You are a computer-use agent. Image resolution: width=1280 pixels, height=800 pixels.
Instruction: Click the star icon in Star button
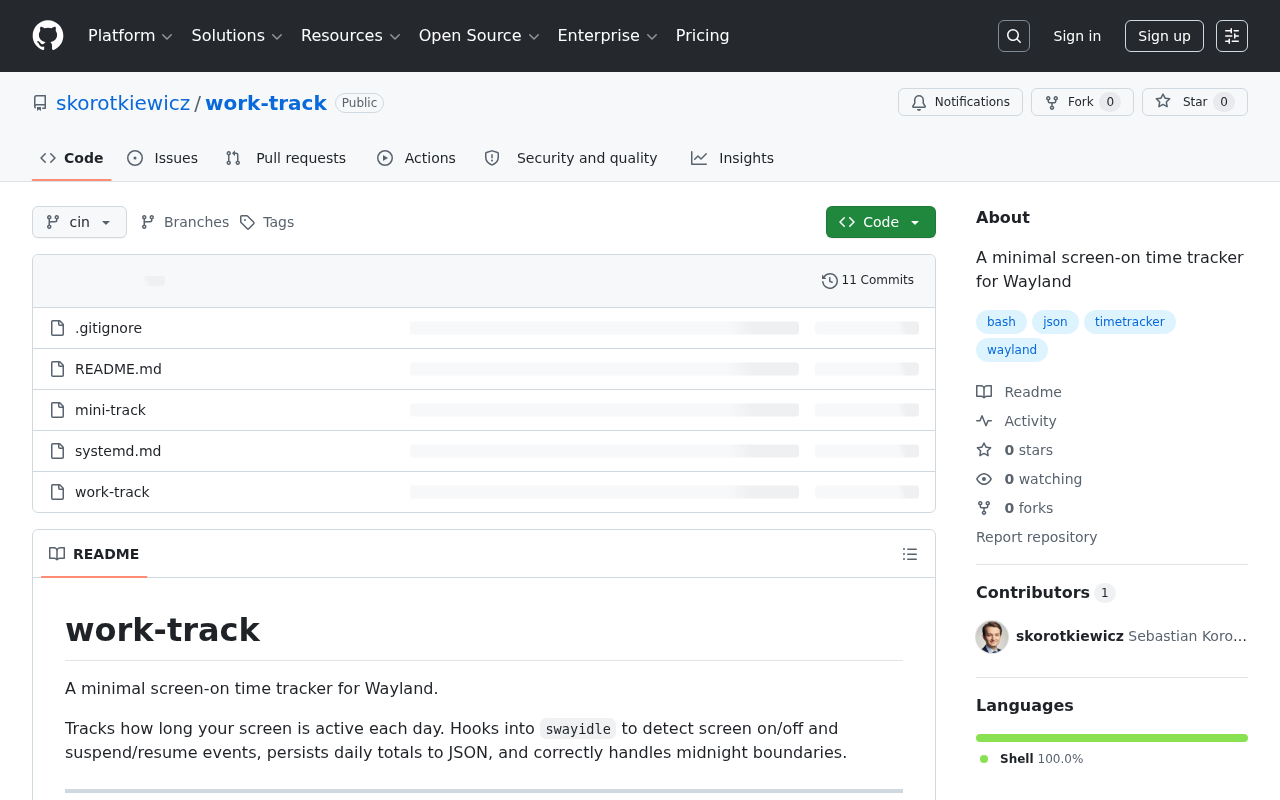click(1163, 102)
